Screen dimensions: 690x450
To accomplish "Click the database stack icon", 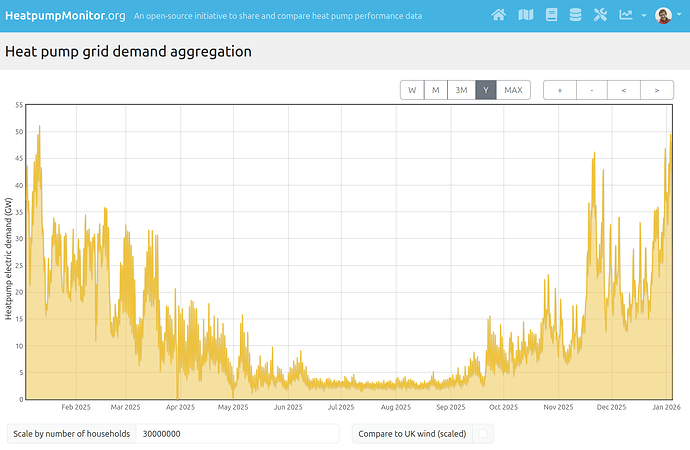I will (x=575, y=15).
